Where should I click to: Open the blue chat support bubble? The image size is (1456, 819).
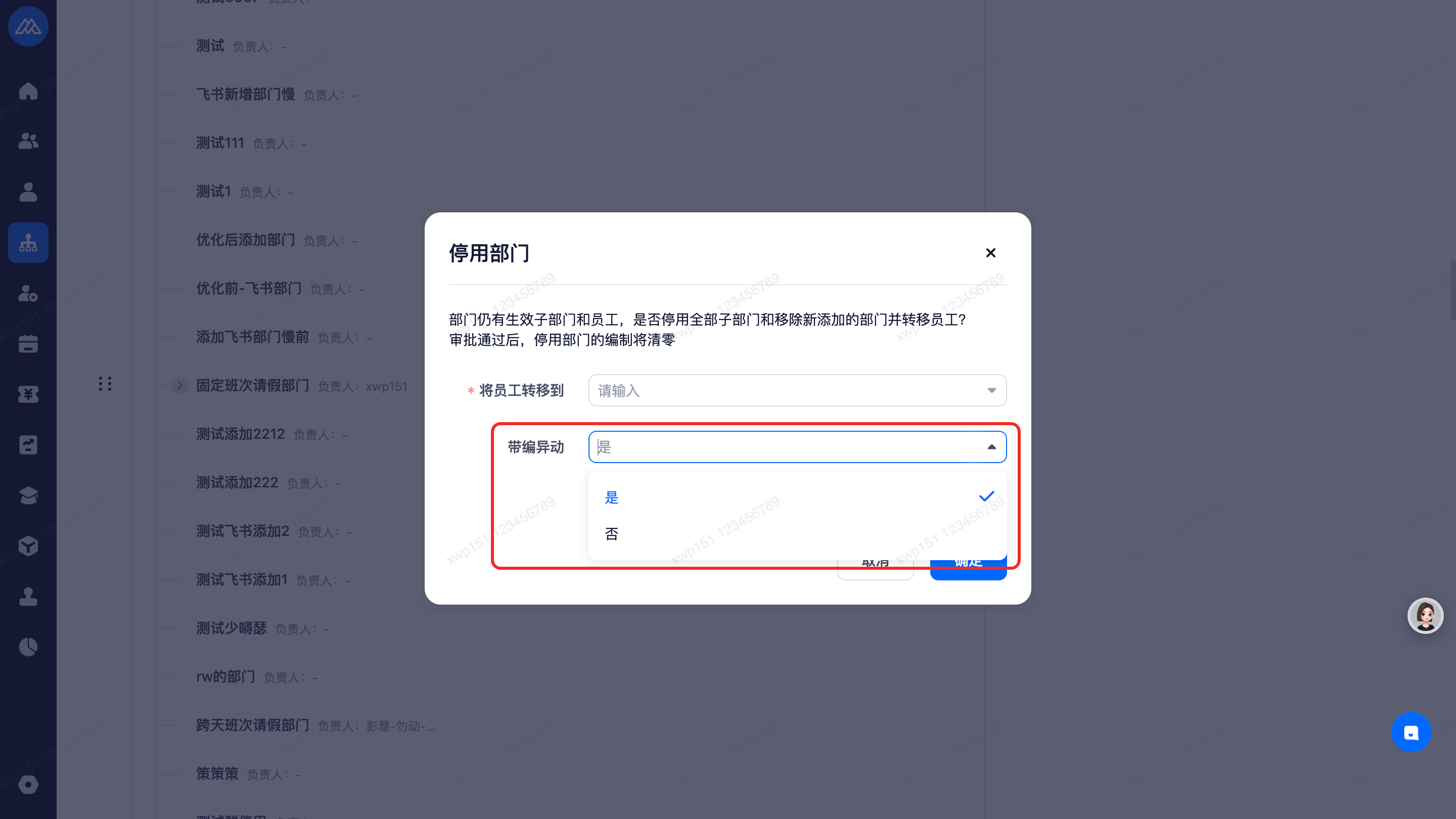[x=1411, y=733]
